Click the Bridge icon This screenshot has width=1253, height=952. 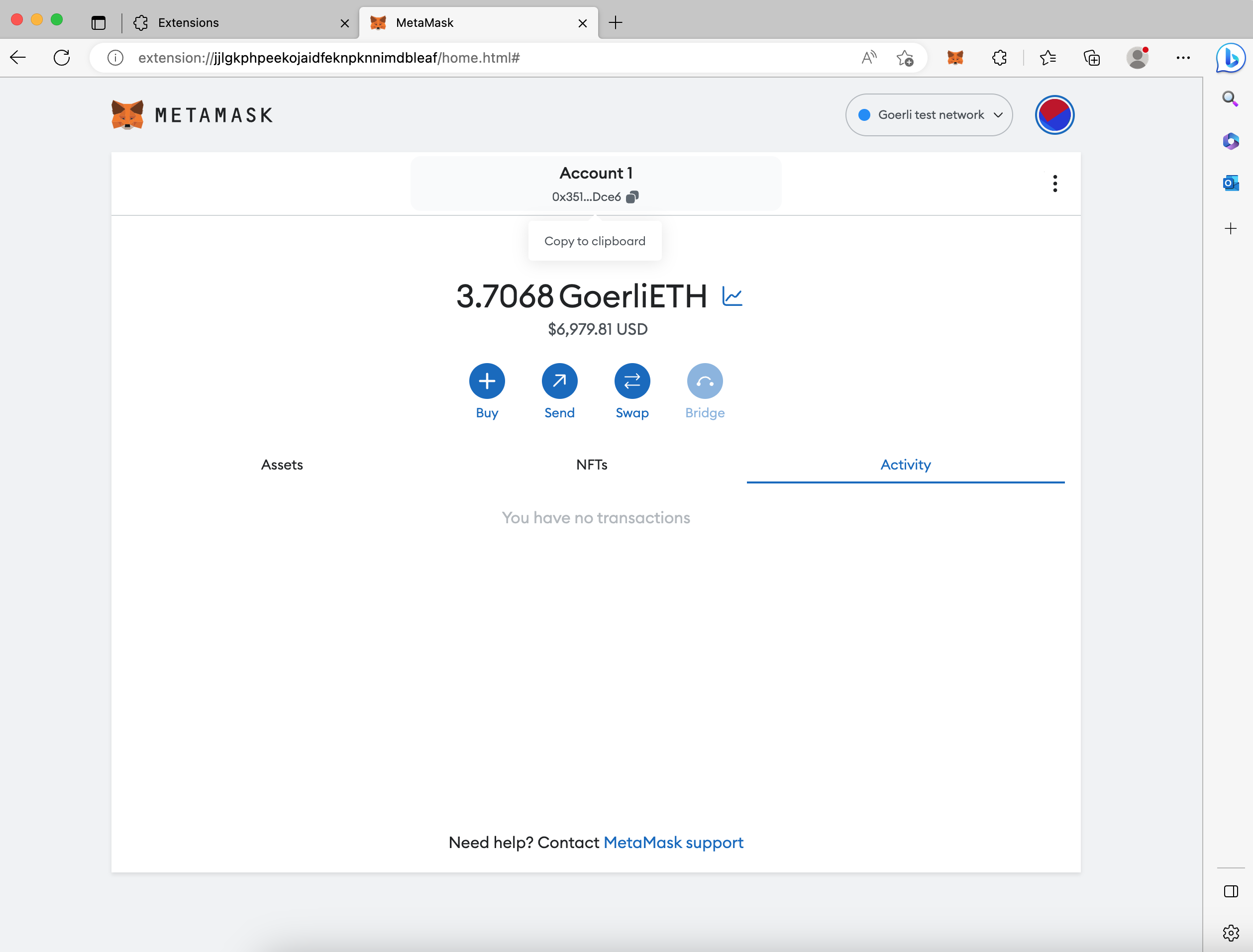pos(705,381)
